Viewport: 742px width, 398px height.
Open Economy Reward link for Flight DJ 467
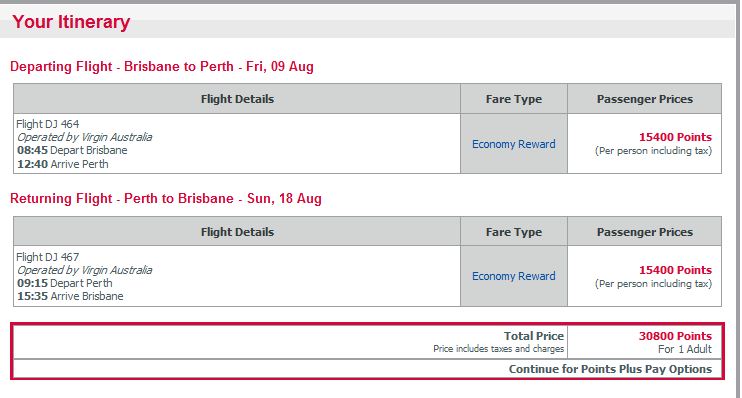pyautogui.click(x=513, y=276)
